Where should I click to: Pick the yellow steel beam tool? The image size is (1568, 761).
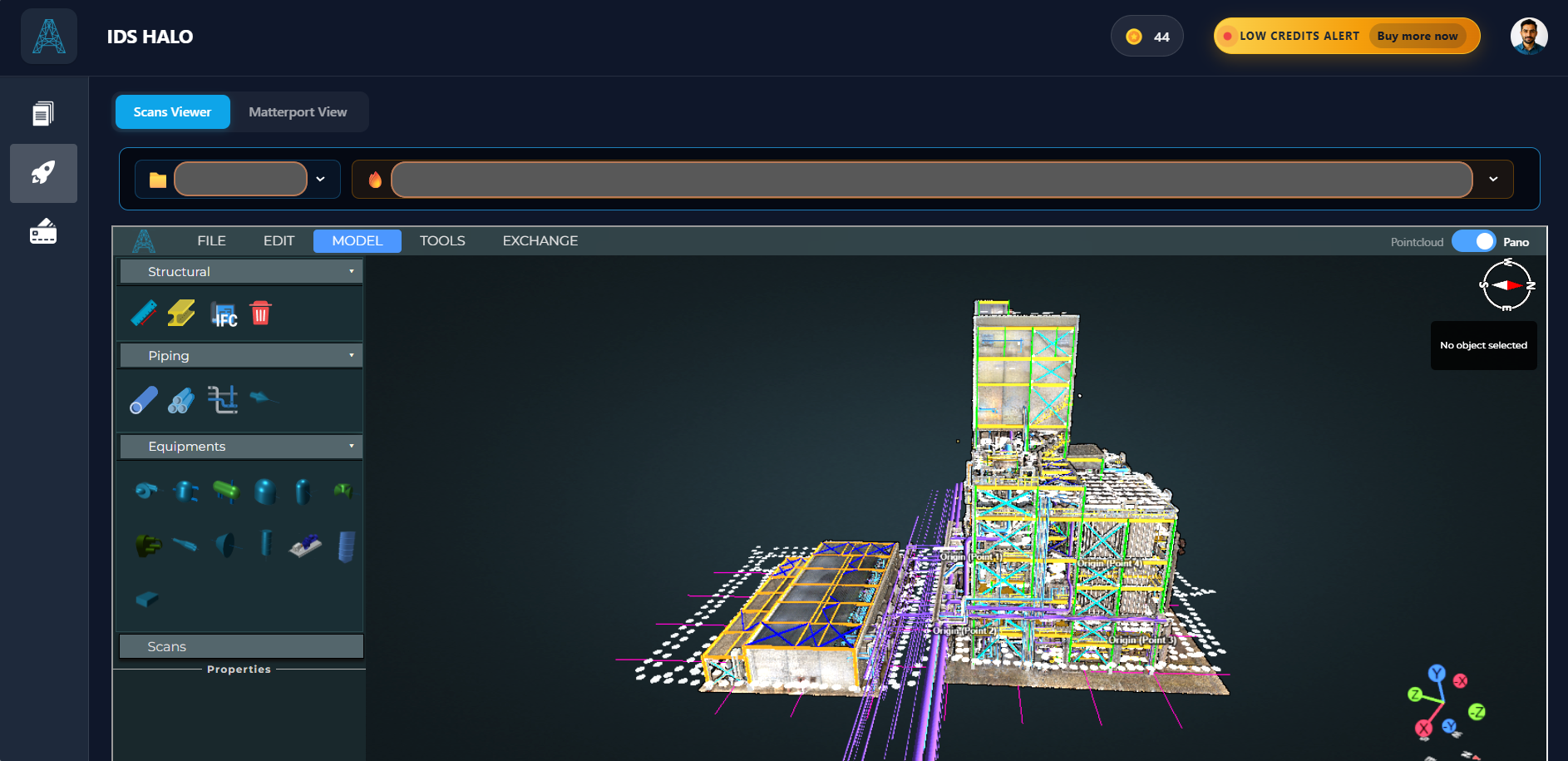(x=181, y=313)
